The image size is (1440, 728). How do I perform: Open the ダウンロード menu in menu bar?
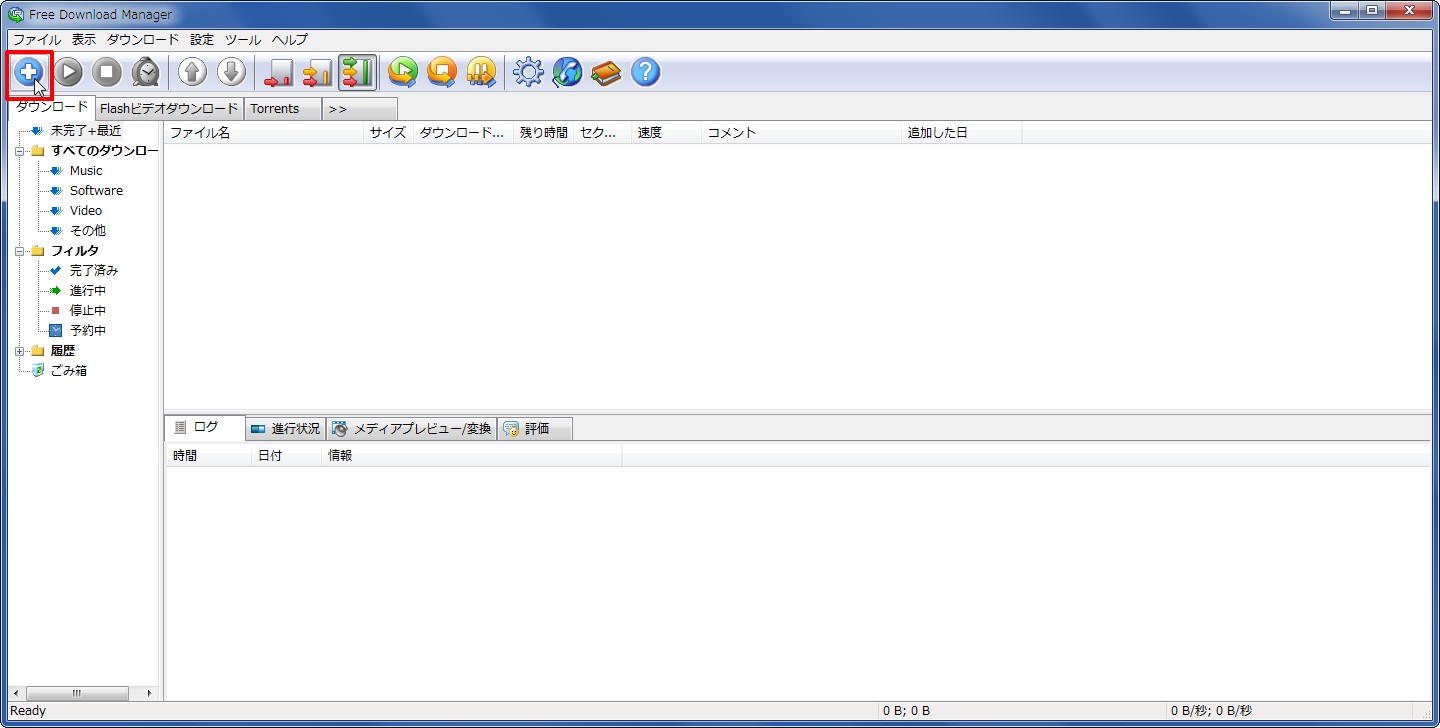(143, 40)
